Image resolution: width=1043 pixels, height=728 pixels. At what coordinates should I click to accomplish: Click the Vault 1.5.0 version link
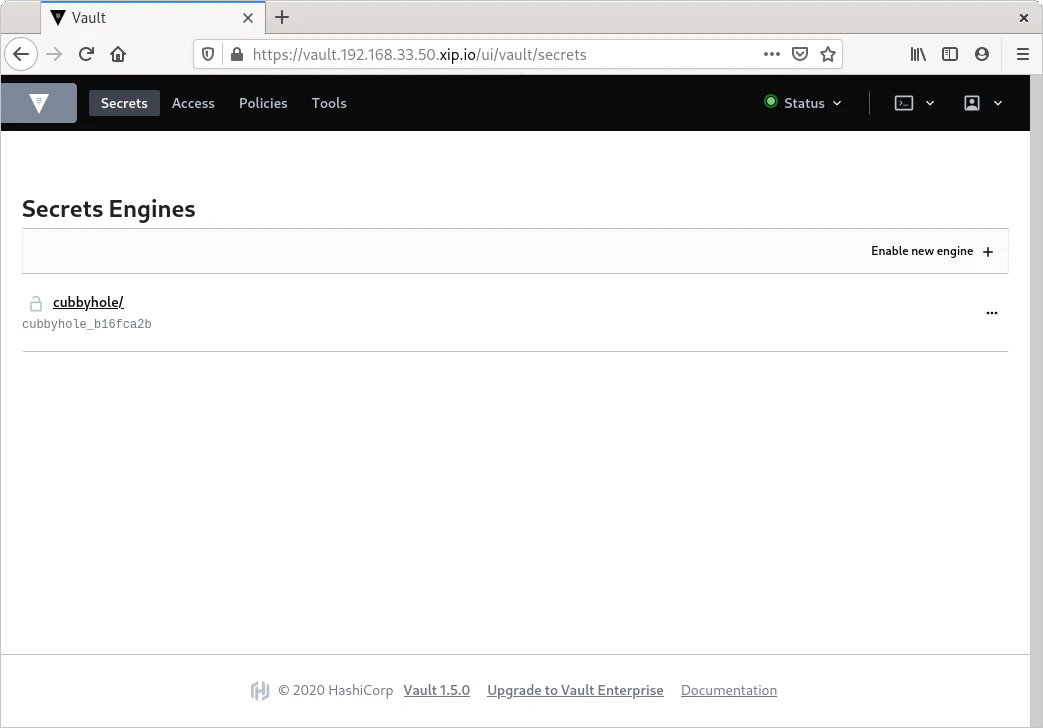(x=436, y=690)
